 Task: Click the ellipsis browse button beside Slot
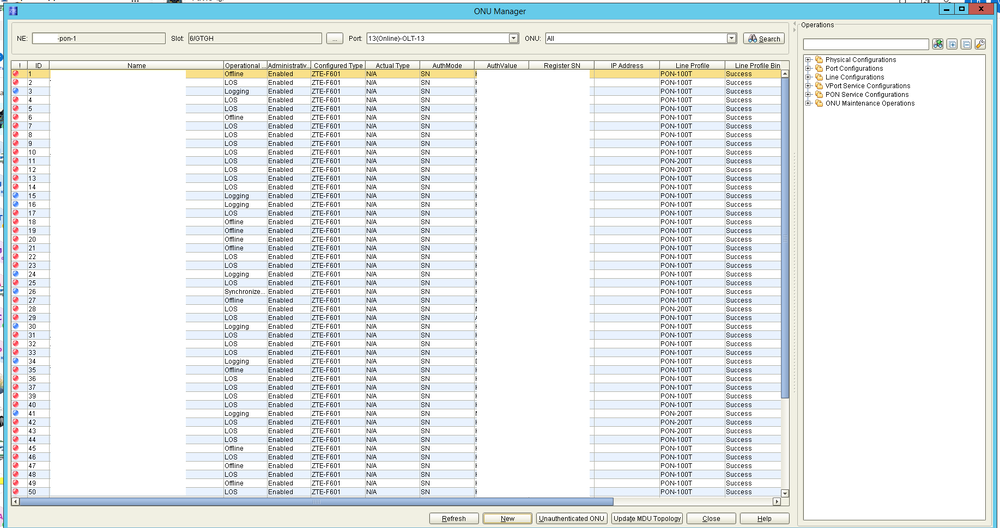(x=334, y=38)
